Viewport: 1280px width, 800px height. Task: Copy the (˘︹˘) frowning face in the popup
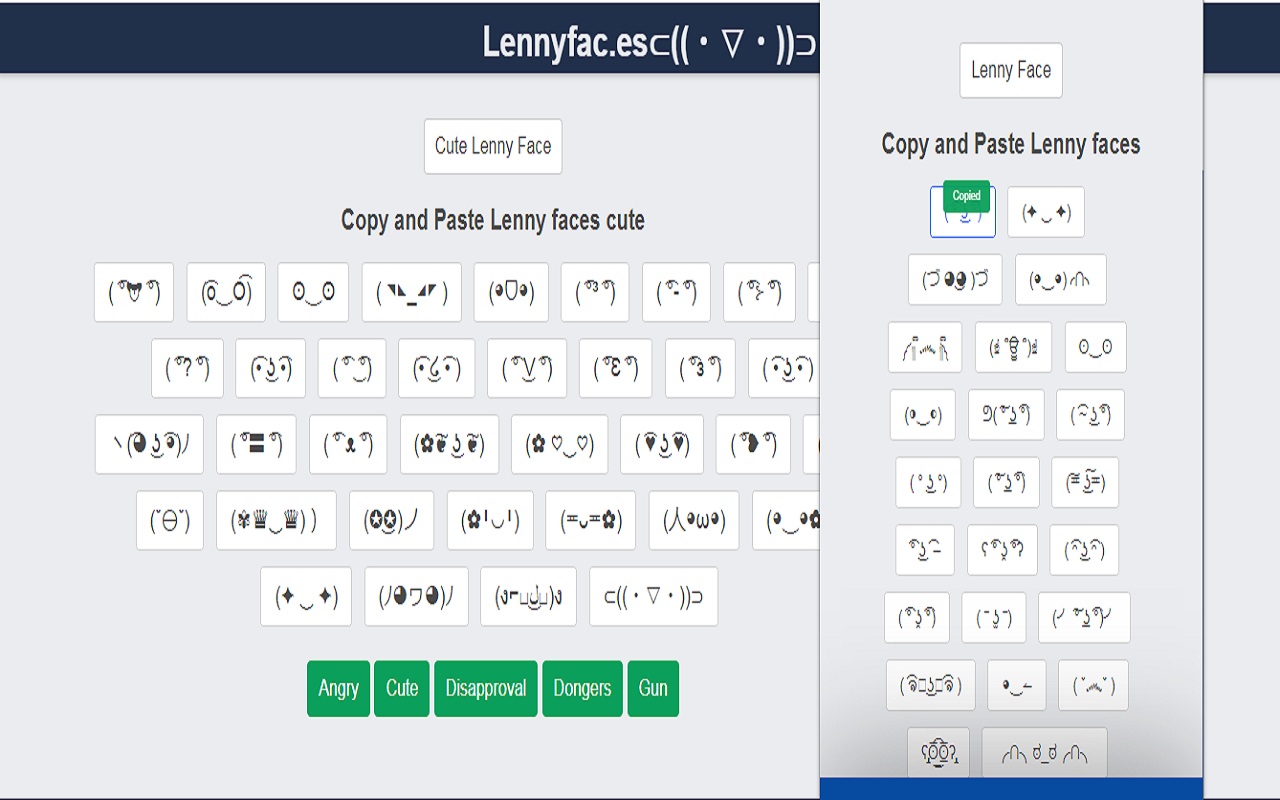pos(1094,685)
